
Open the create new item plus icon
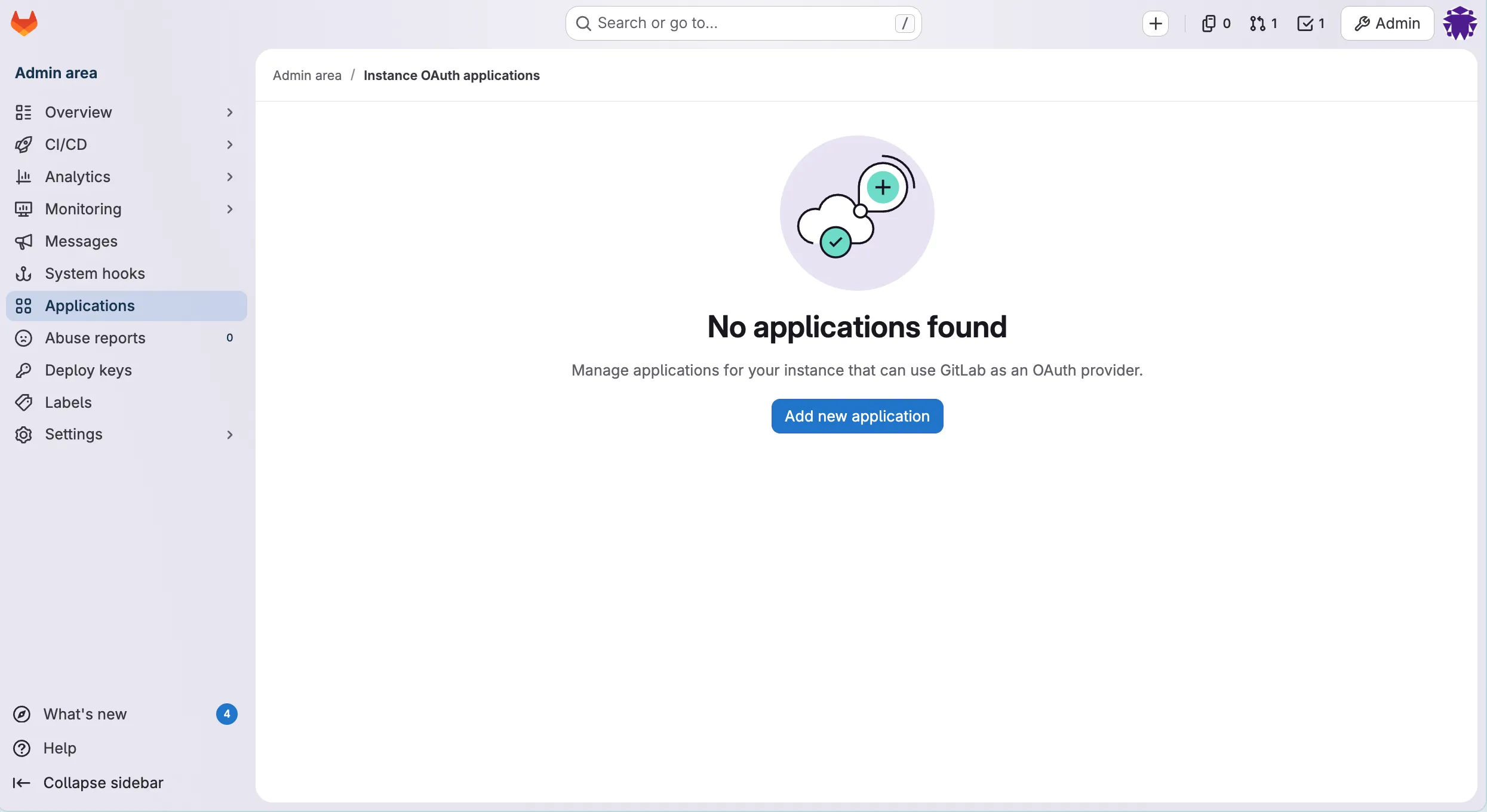point(1156,23)
